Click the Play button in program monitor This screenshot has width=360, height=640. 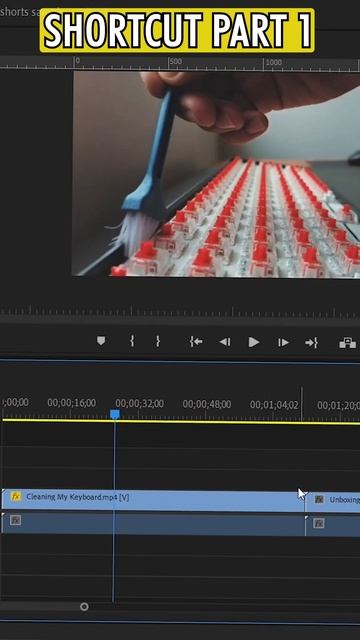[x=254, y=342]
